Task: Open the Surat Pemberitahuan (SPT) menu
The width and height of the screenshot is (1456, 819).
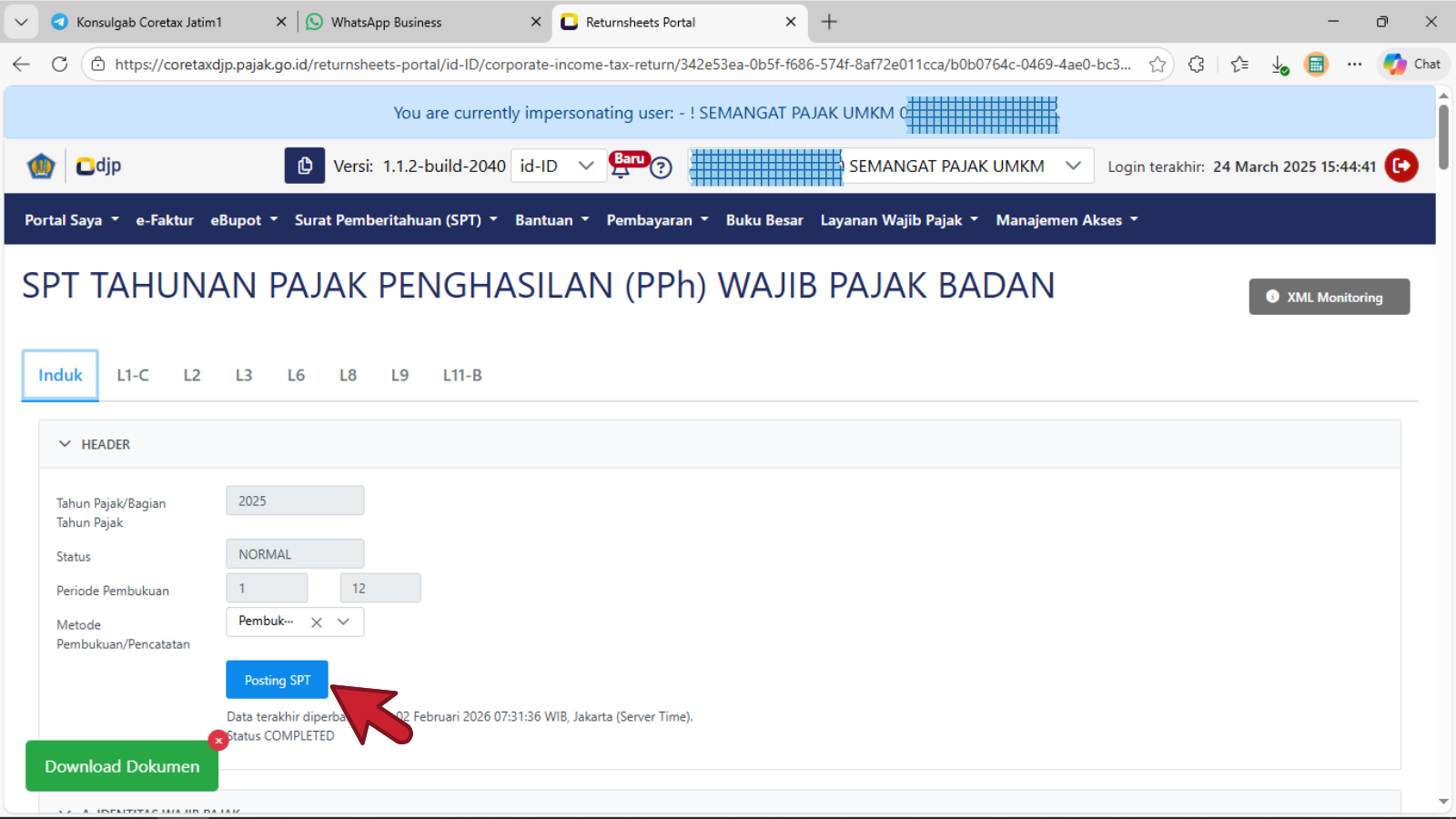Action: click(x=396, y=220)
